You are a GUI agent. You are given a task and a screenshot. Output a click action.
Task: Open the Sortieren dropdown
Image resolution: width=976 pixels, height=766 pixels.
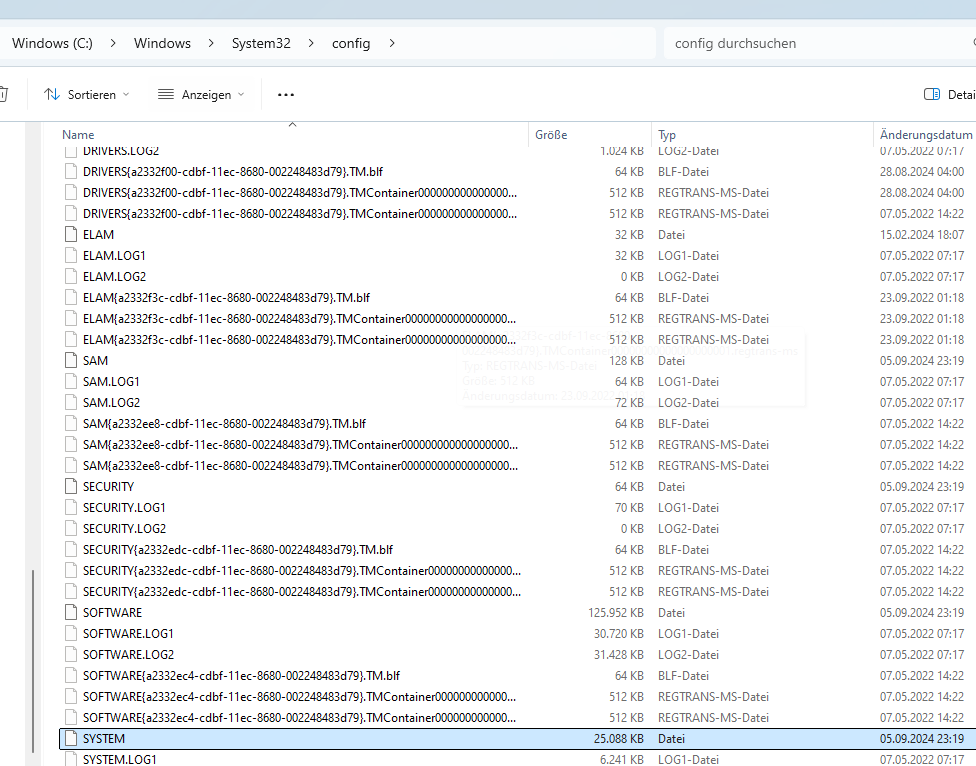point(87,95)
